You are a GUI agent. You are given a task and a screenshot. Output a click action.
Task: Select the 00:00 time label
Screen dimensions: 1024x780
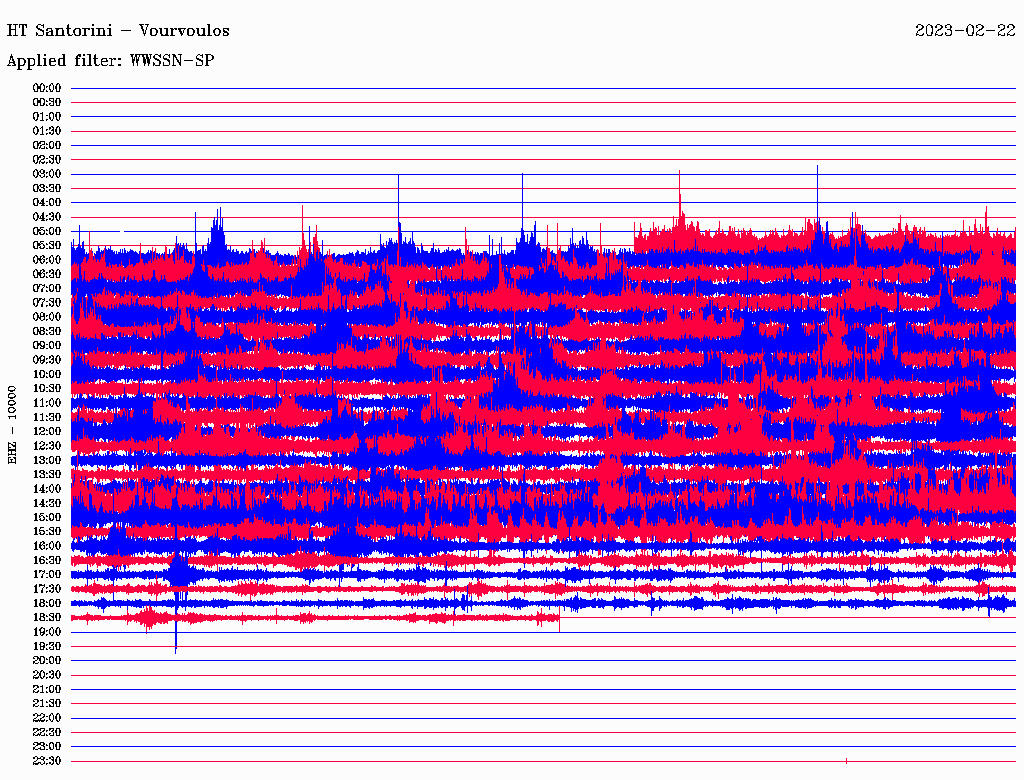[x=47, y=88]
